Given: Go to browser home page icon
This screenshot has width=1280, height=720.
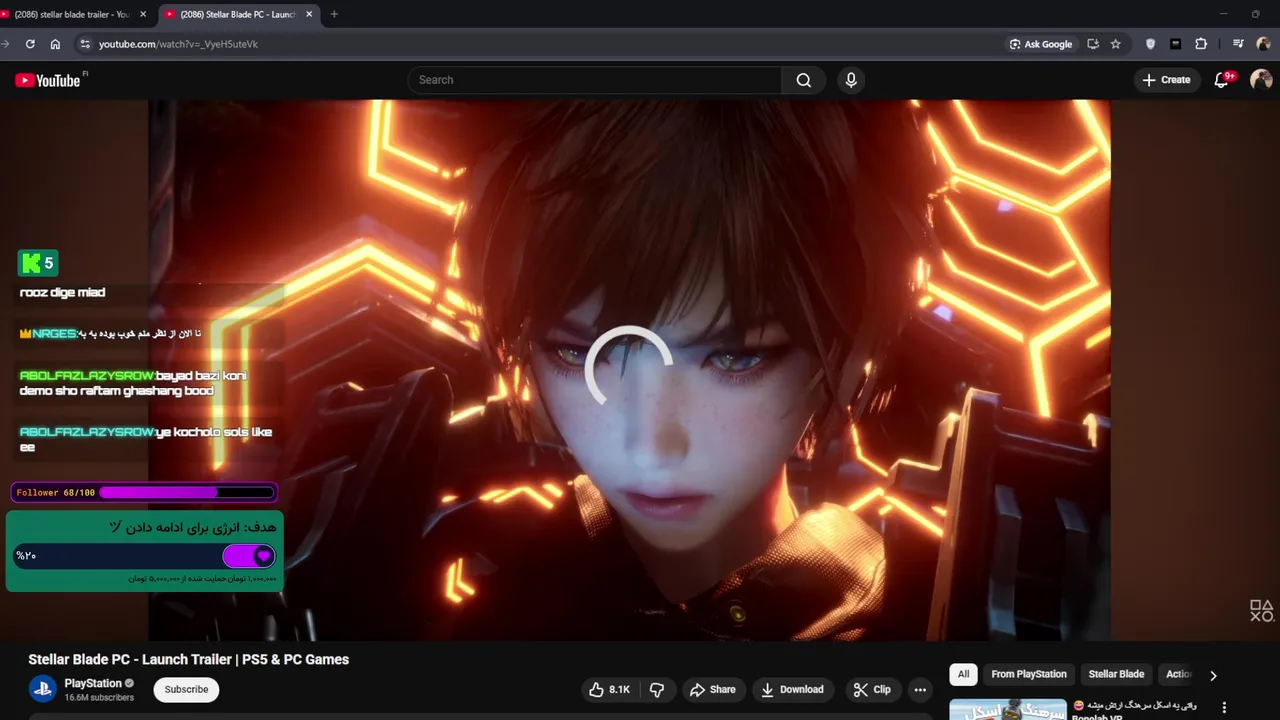Looking at the screenshot, I should (x=55, y=44).
